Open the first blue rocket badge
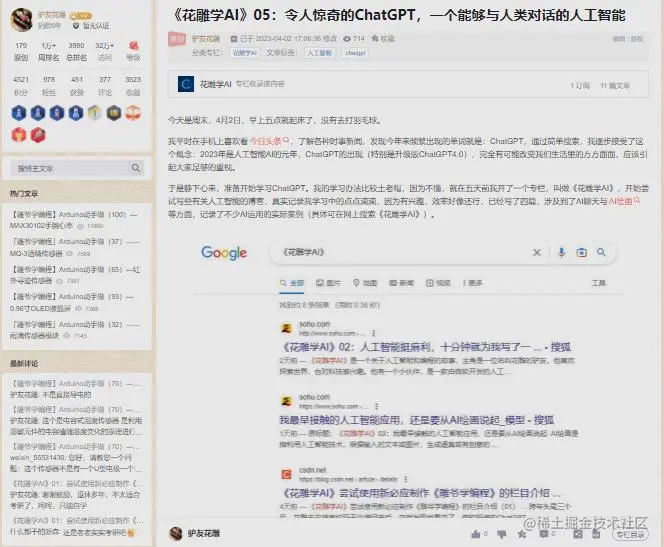This screenshot has height=547, width=664. click(x=19, y=113)
